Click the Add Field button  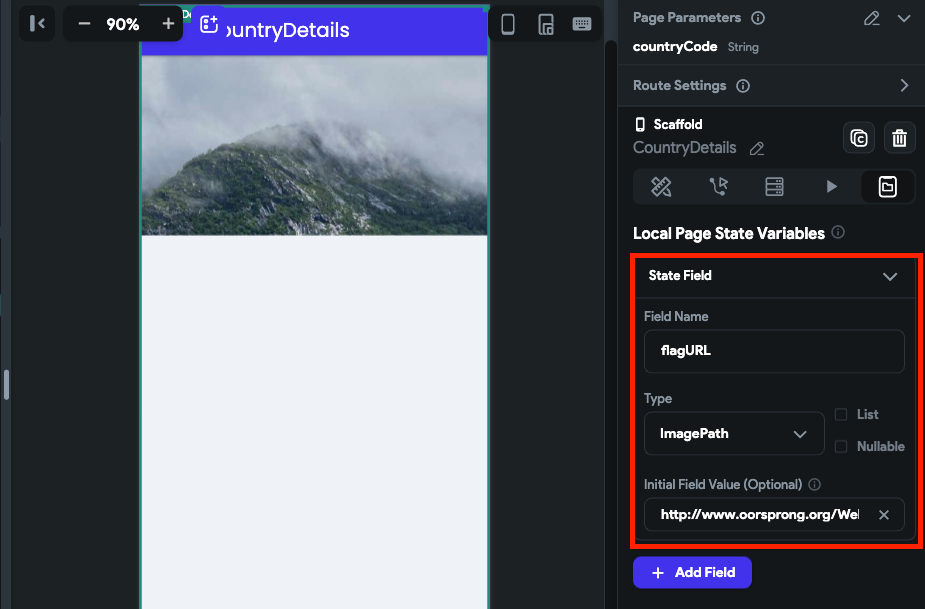tap(692, 572)
